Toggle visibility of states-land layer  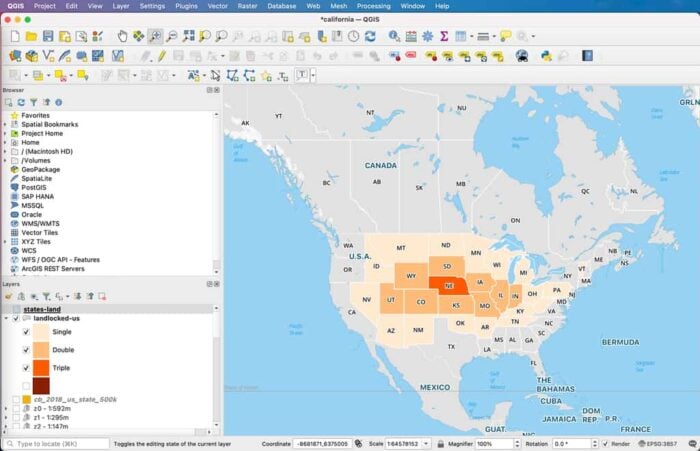(16, 309)
